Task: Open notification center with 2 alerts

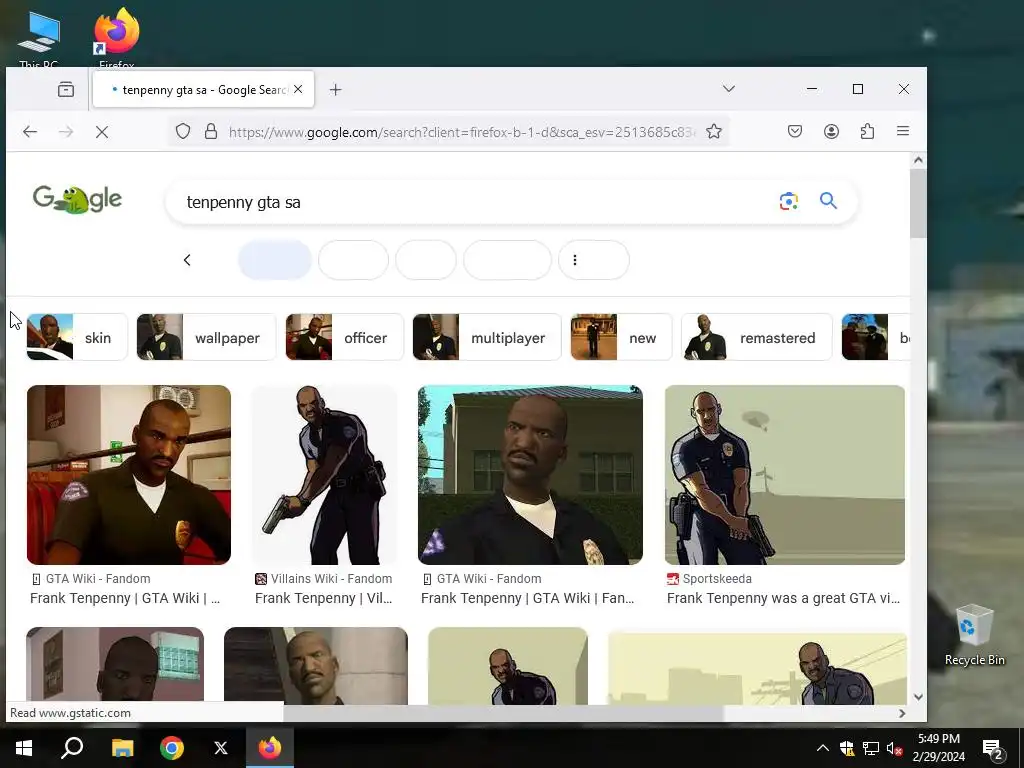Action: pos(992,748)
